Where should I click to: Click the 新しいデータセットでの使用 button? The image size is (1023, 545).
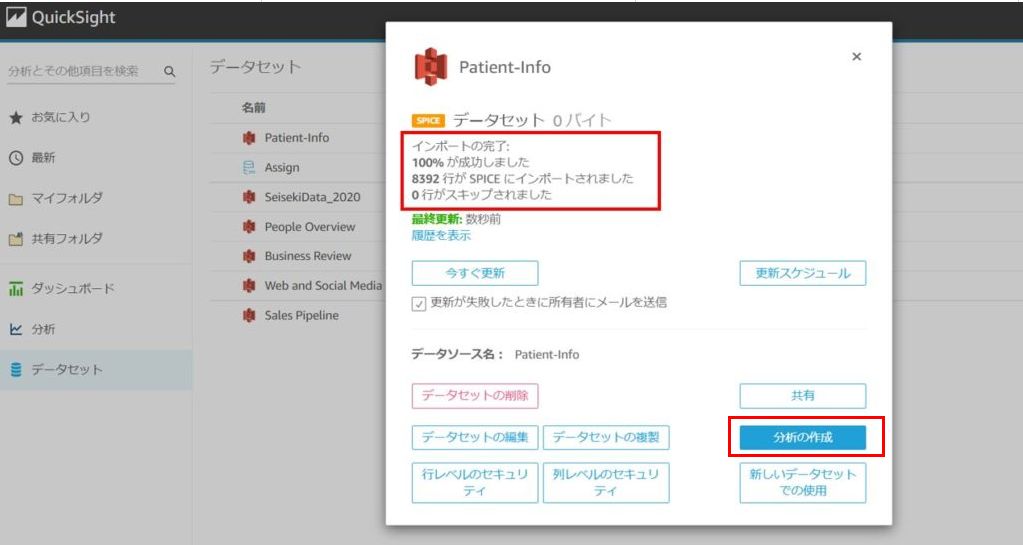(802, 482)
